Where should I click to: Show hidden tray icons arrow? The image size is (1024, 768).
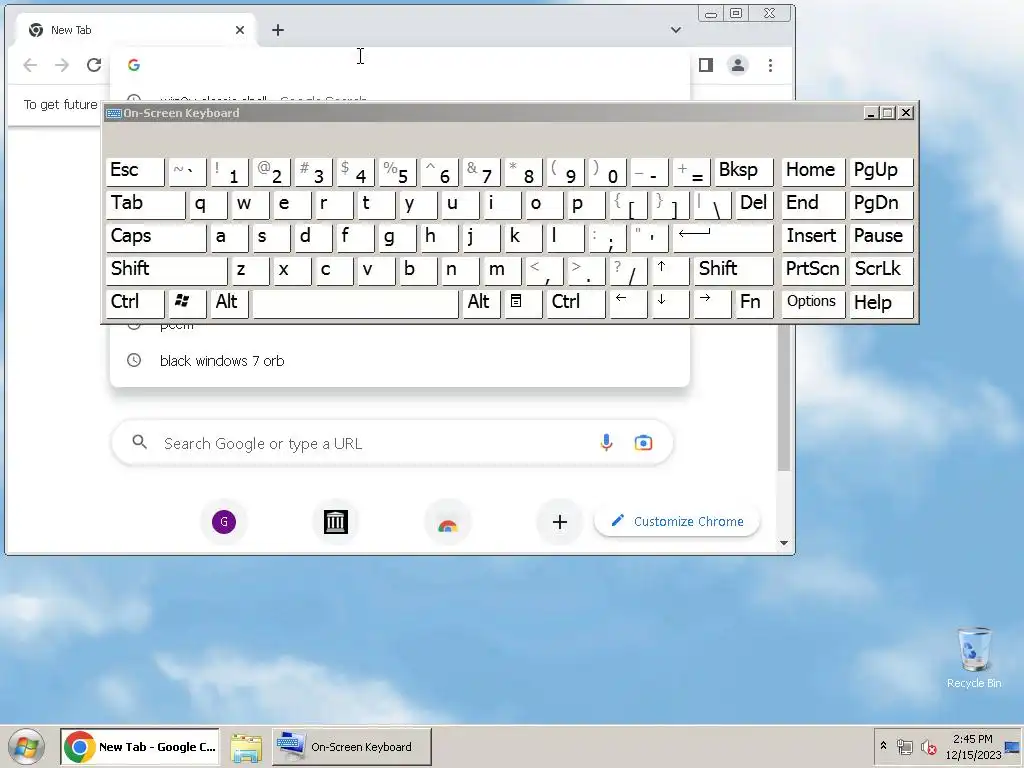[x=884, y=746]
